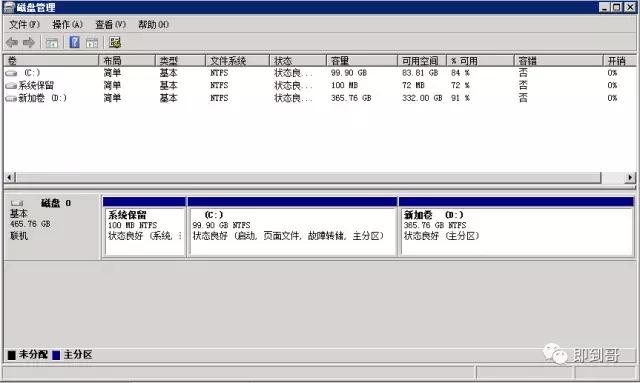This screenshot has width=640, height=383.
Task: Open the 操作(A) menu
Action: click(x=67, y=24)
